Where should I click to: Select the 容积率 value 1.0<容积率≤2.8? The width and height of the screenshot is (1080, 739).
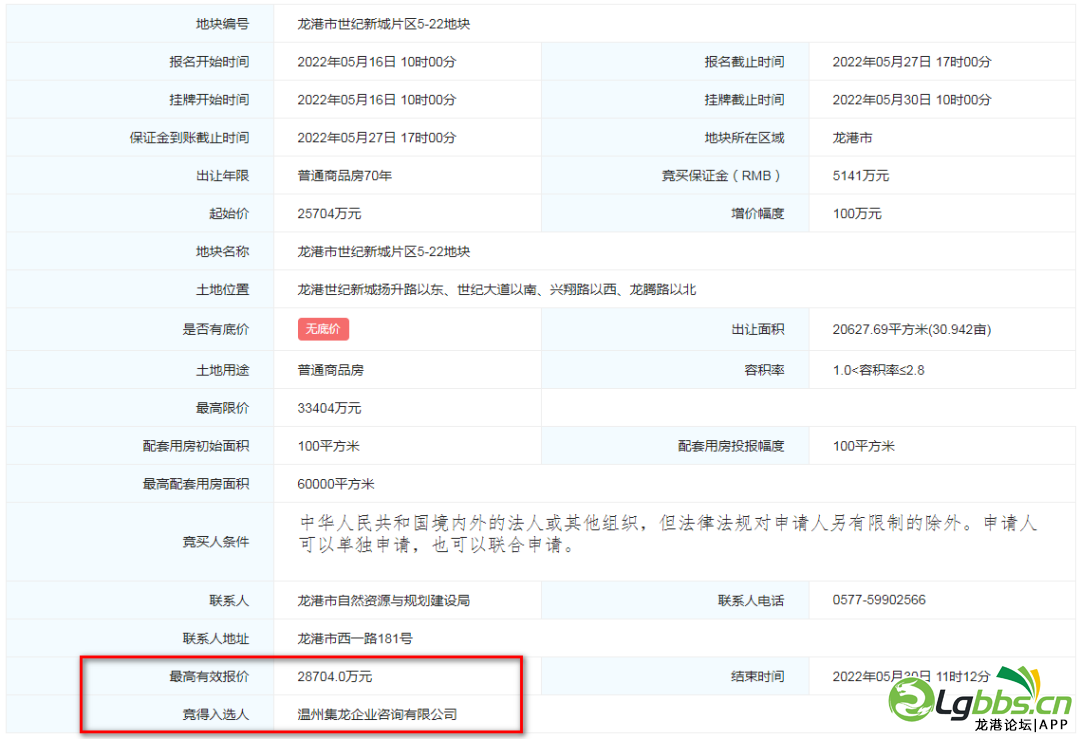pyautogui.click(x=878, y=370)
